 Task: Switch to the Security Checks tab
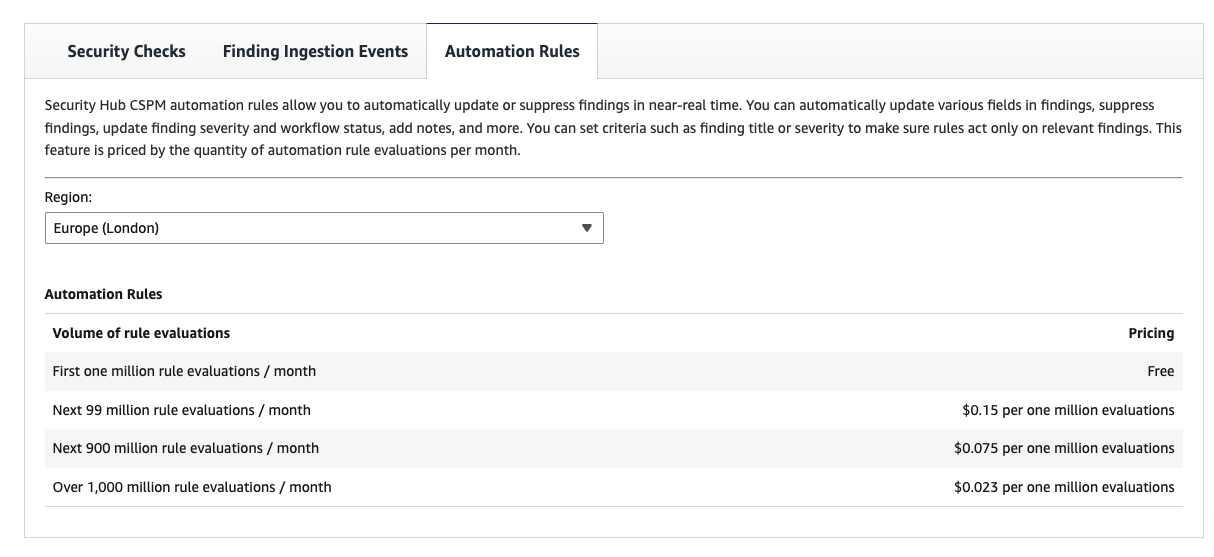tap(126, 51)
